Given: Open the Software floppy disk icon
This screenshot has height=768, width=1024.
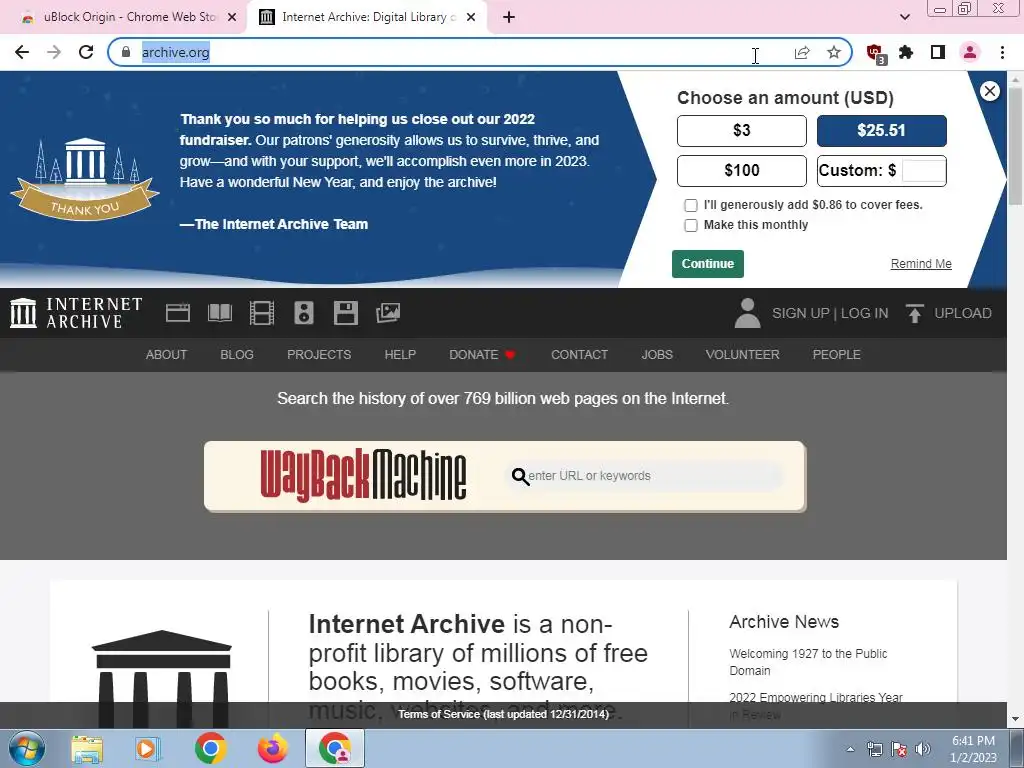Looking at the screenshot, I should (x=345, y=313).
